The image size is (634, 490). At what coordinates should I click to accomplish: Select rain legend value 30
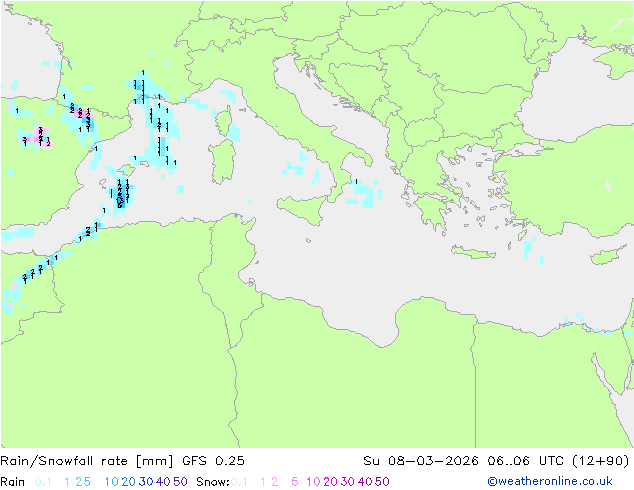(x=146, y=482)
